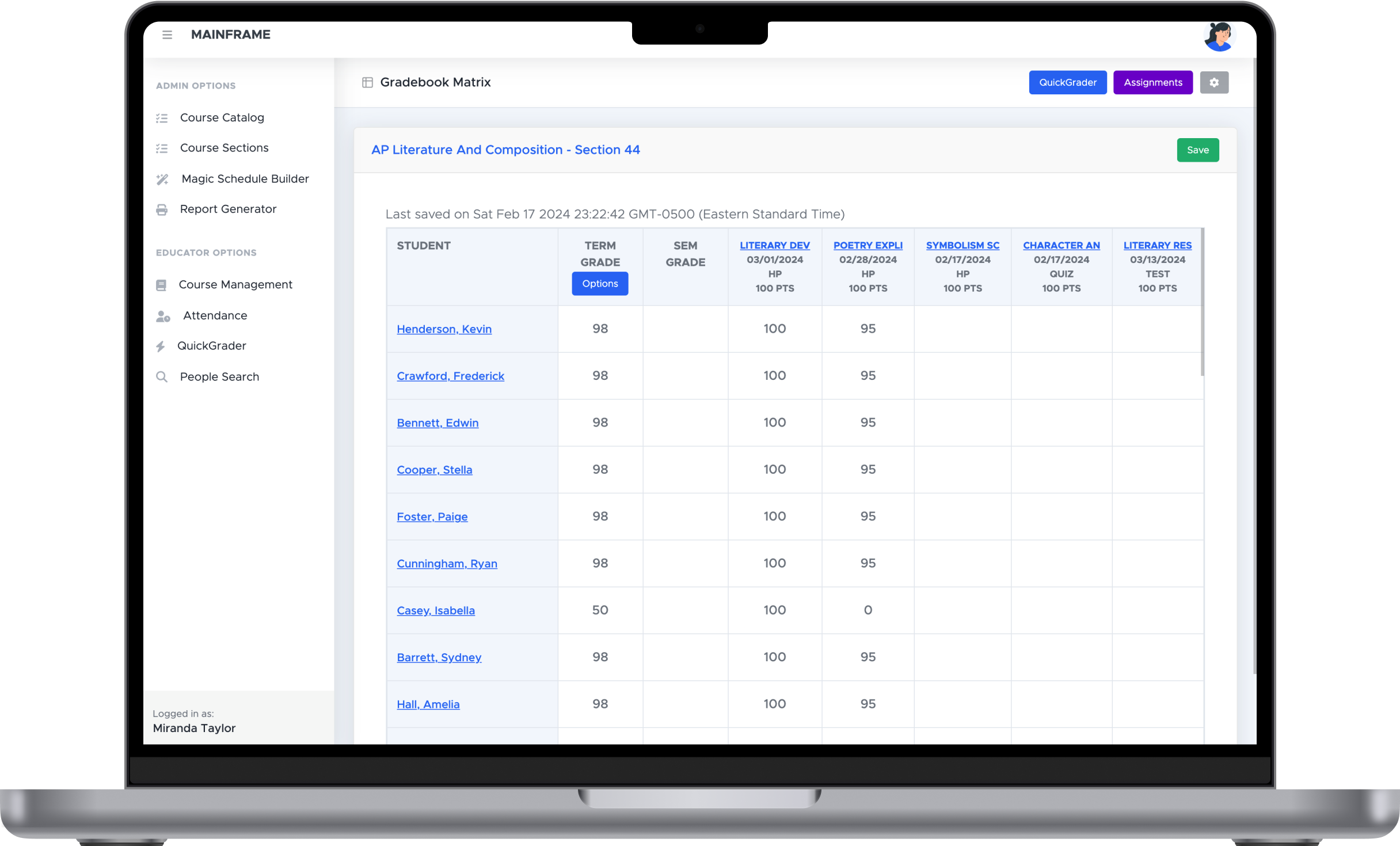Open Report Generator page
Viewport: 1400px width, 846px height.
pyautogui.click(x=228, y=209)
